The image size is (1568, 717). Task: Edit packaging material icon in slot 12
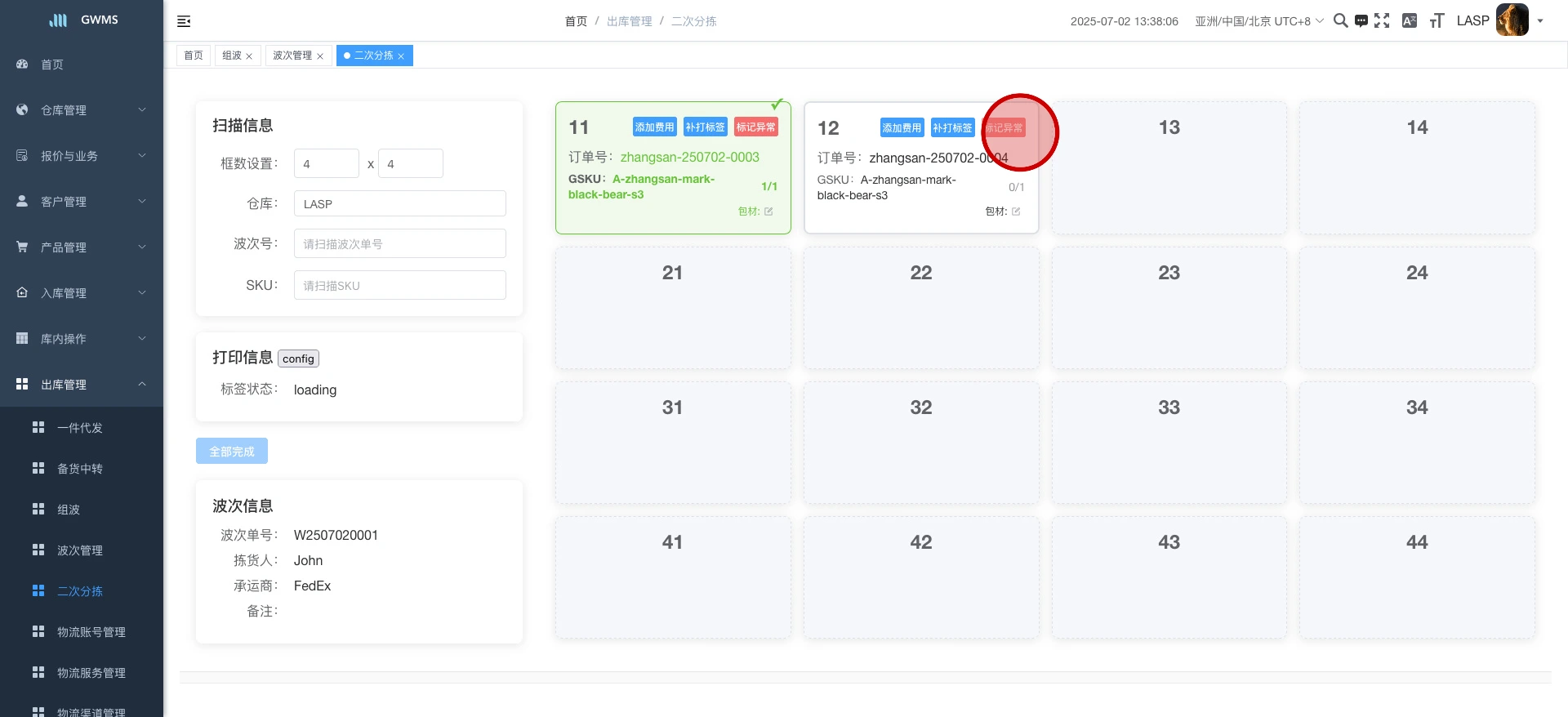point(1016,212)
